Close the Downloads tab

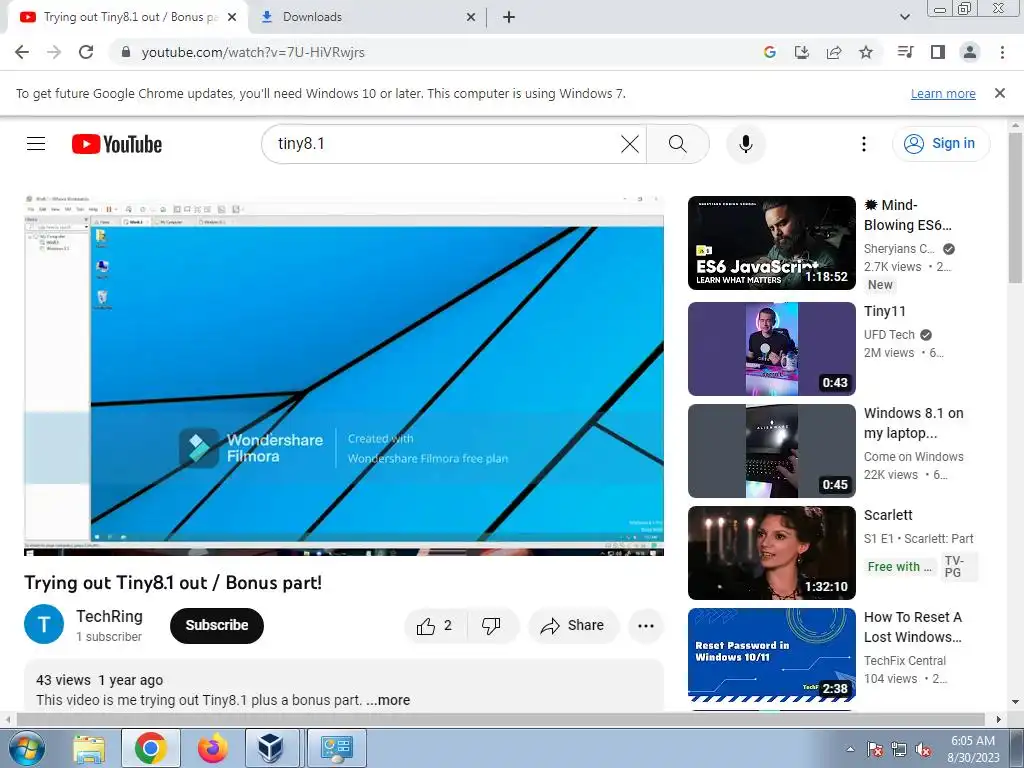[x=471, y=17]
